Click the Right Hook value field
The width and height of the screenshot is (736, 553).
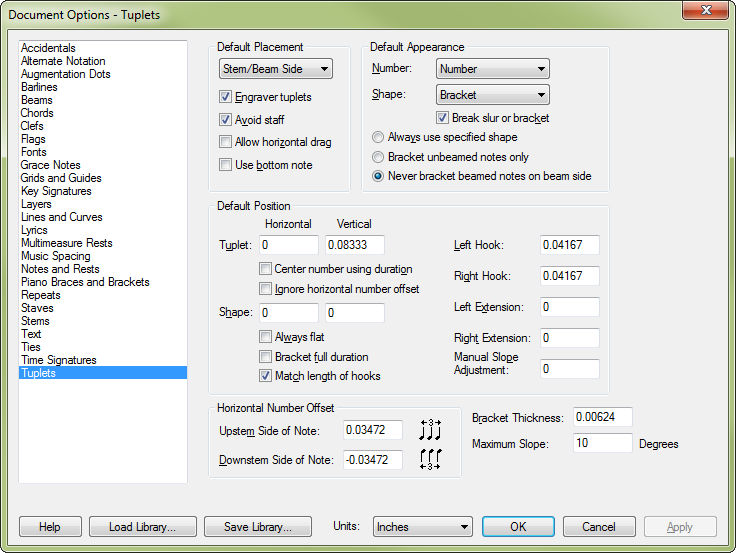570,276
